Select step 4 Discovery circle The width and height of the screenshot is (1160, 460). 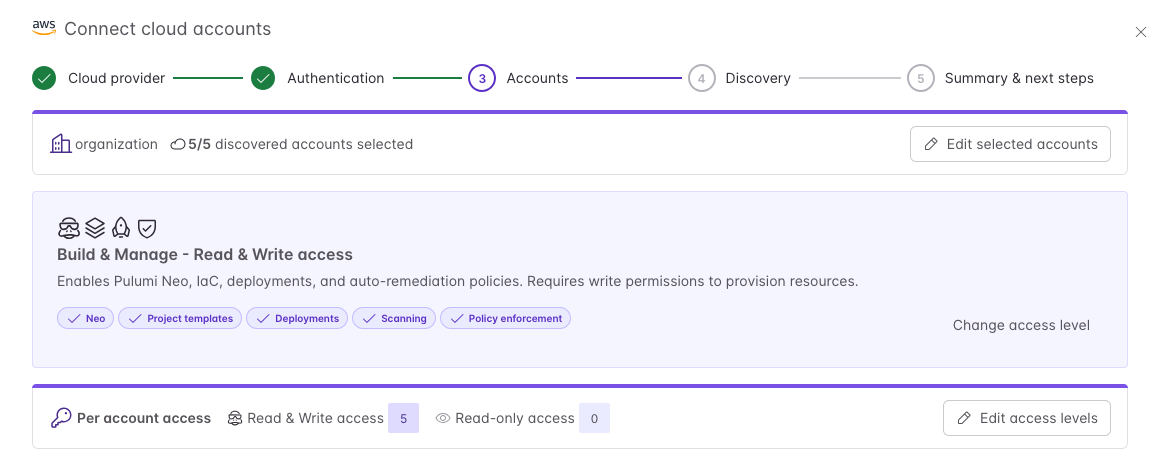pos(701,78)
